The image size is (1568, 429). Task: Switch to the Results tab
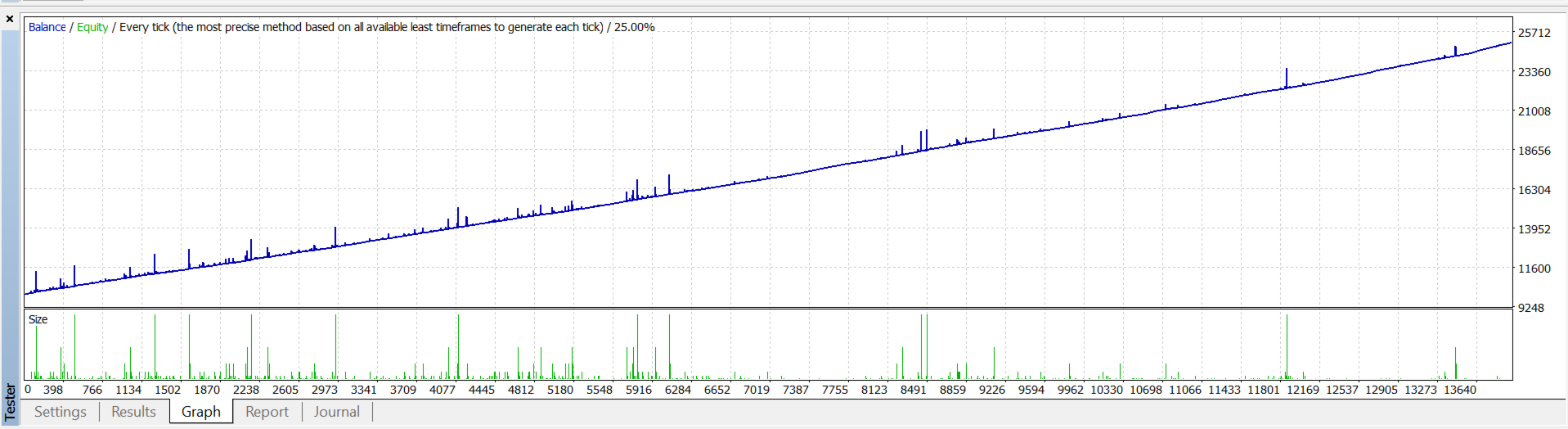[x=133, y=412]
